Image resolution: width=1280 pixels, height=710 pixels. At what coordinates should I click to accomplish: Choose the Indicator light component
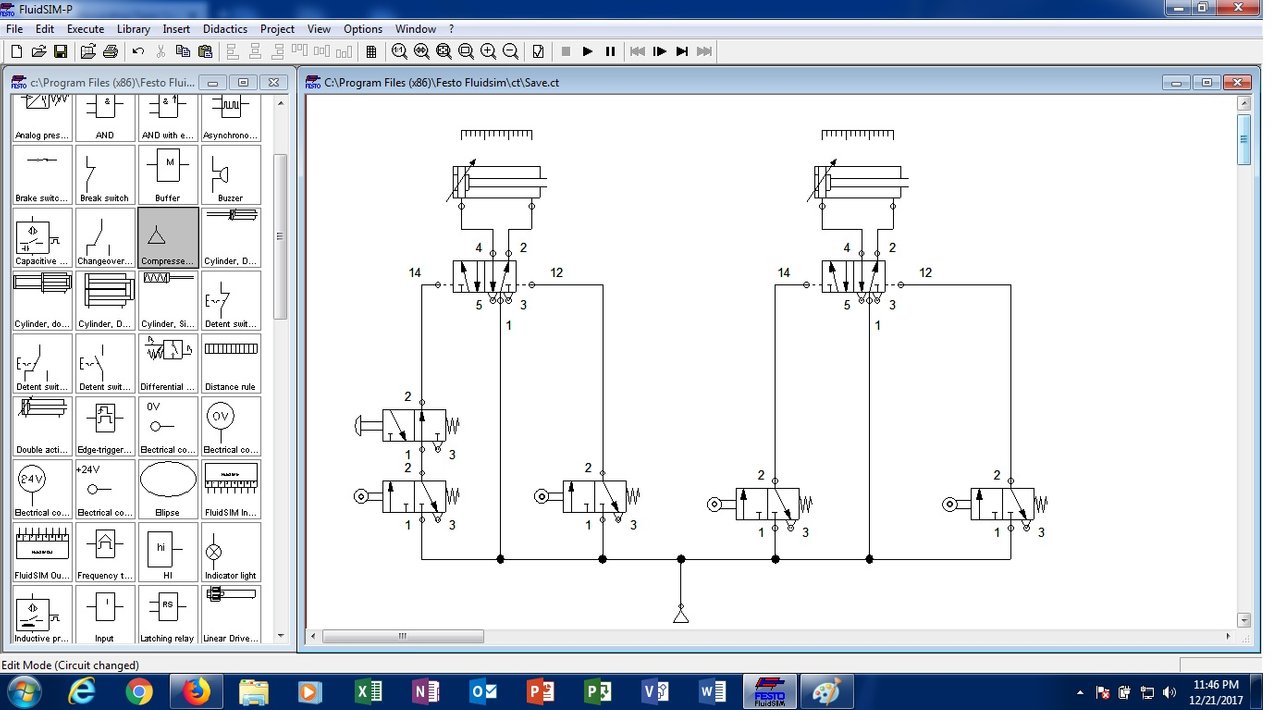(231, 552)
